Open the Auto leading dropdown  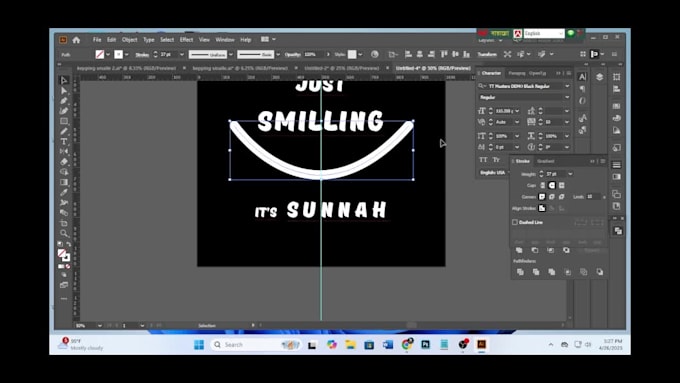tap(517, 122)
